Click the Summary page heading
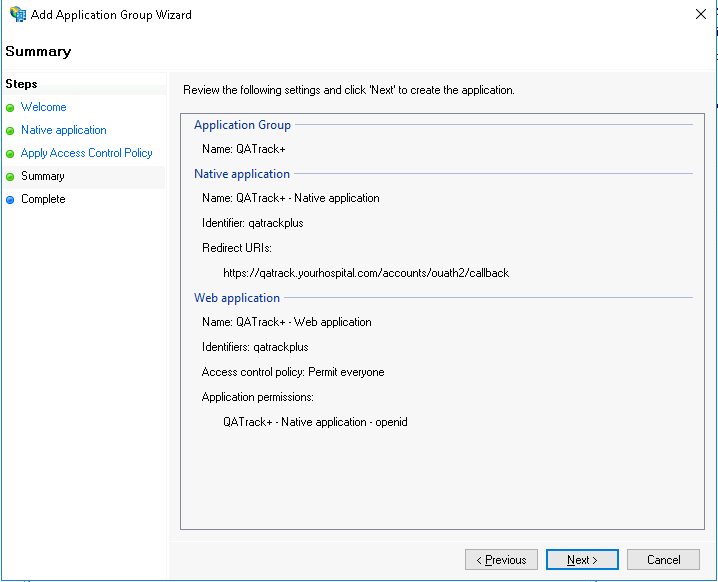Viewport: 718px width, 582px height. (38, 51)
